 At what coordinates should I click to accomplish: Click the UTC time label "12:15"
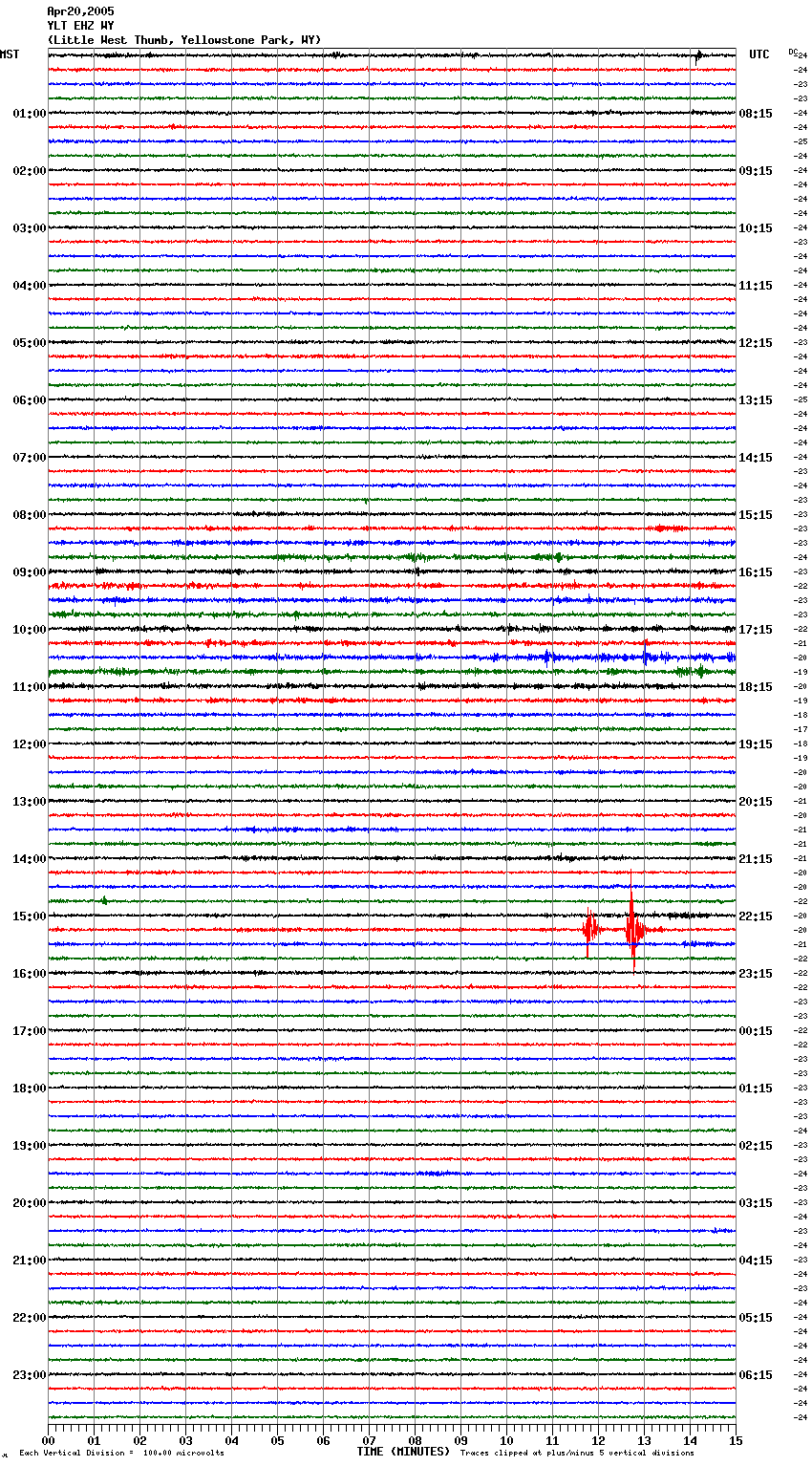pyautogui.click(x=756, y=343)
